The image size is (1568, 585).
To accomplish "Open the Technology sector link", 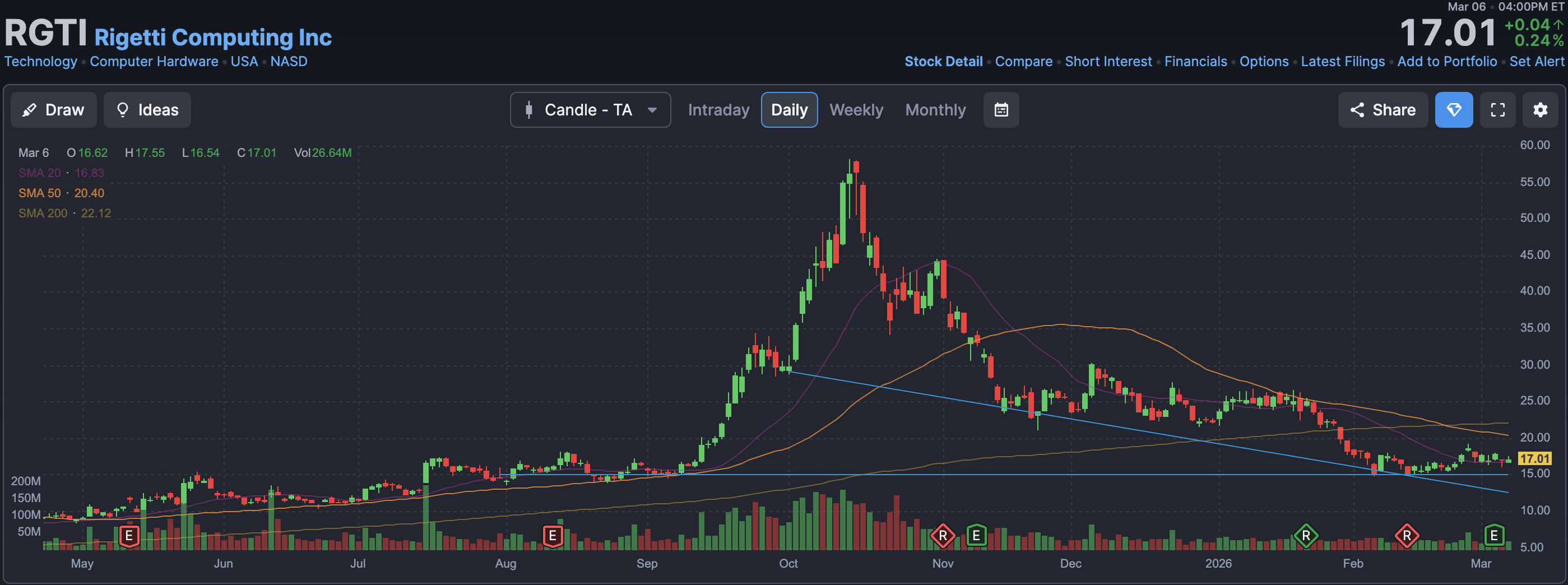I will pos(41,62).
